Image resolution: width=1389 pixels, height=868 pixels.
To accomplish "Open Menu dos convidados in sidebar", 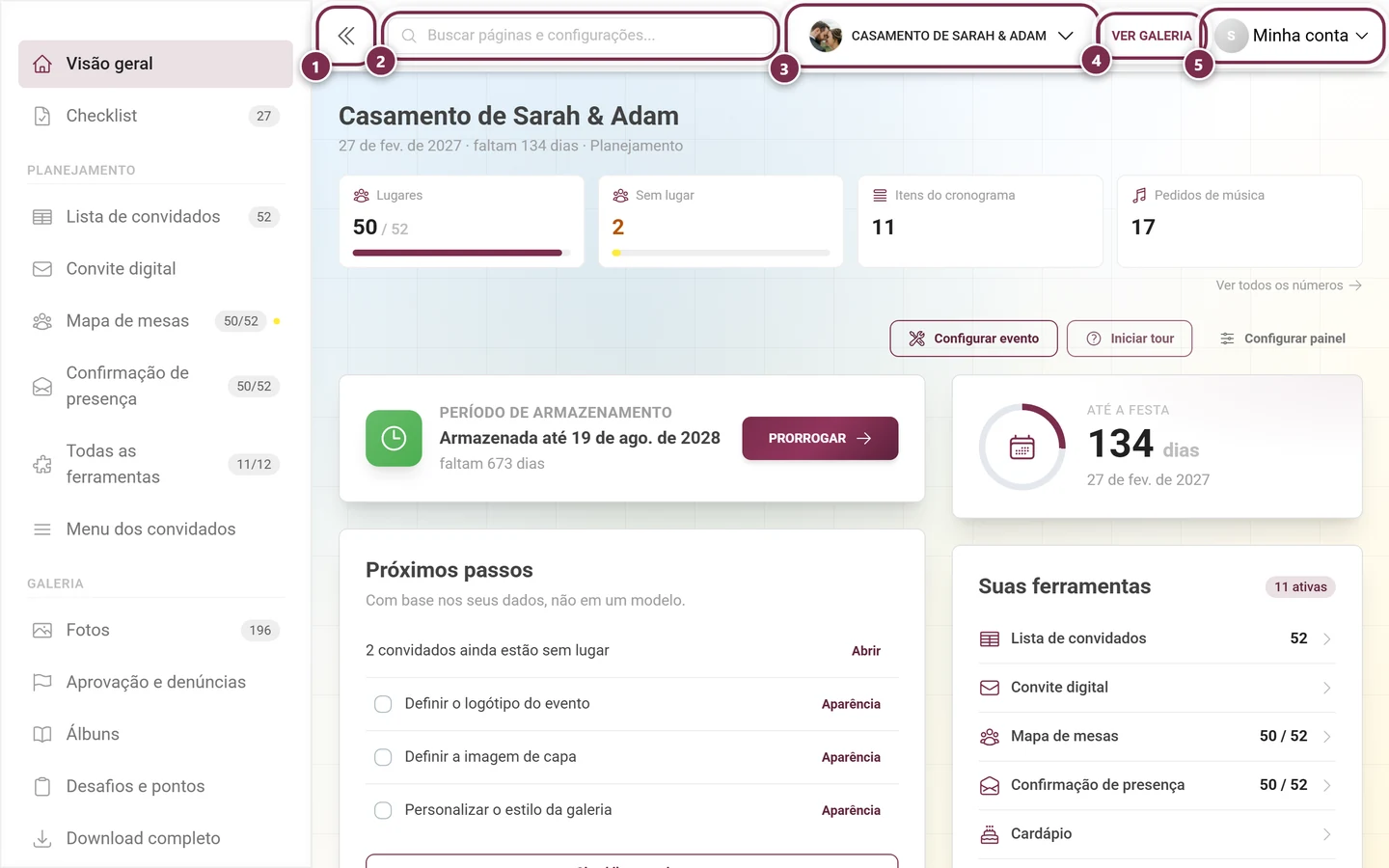I will (155, 529).
